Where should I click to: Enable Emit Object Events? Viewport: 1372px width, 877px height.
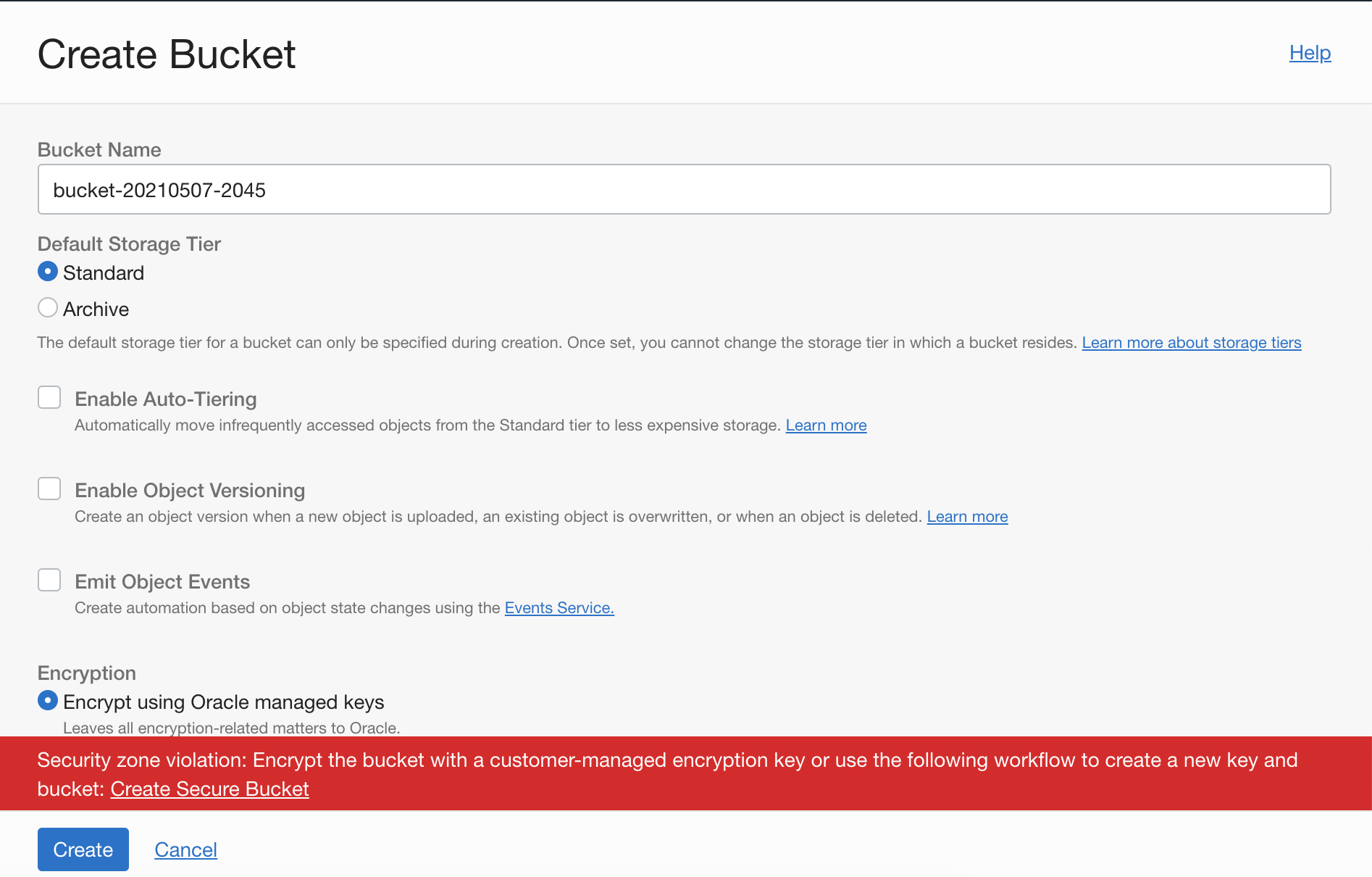coord(49,580)
